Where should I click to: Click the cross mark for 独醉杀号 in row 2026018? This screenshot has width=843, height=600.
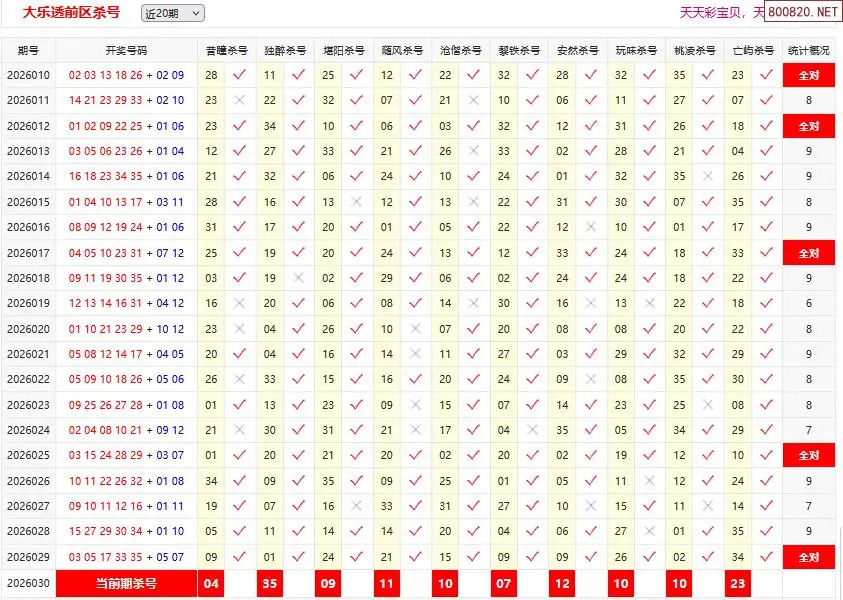point(298,278)
